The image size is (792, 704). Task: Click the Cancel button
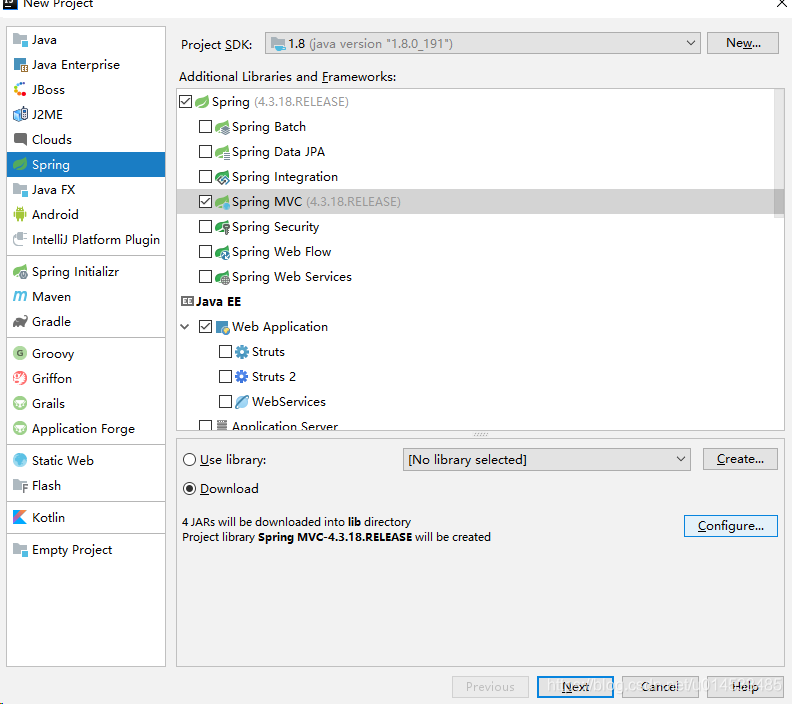pyautogui.click(x=660, y=687)
